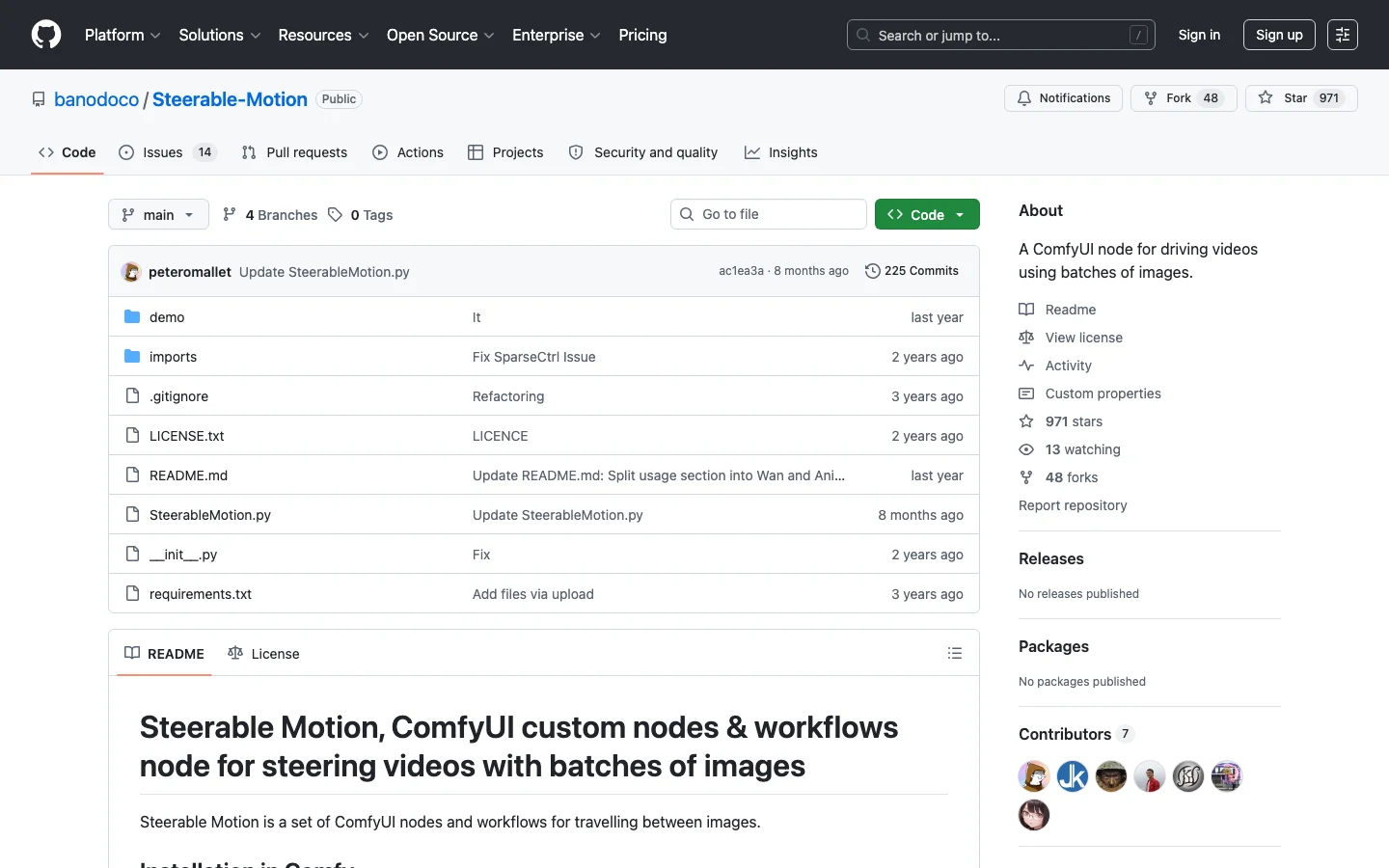Open the Insights tab

[781, 152]
